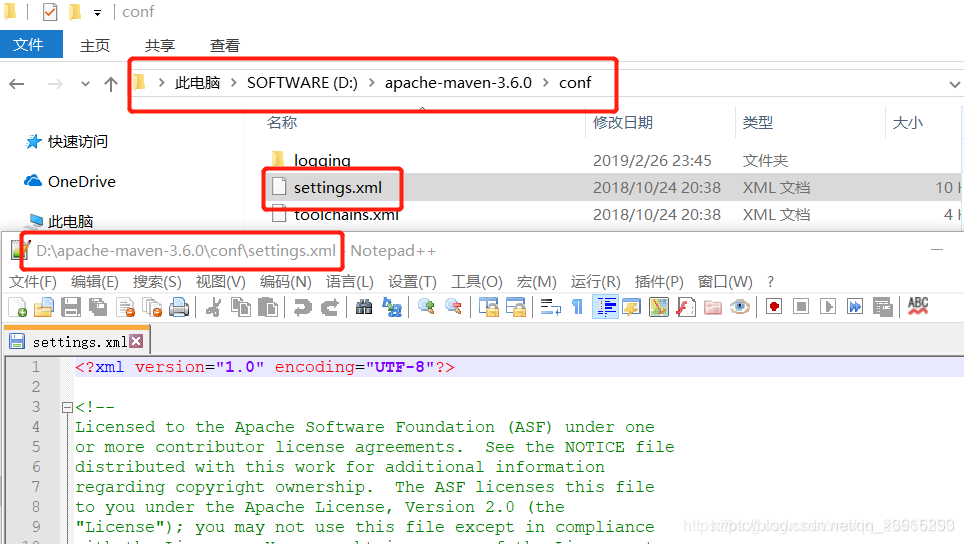Click the Stop Recording macro icon

pyautogui.click(x=801, y=307)
